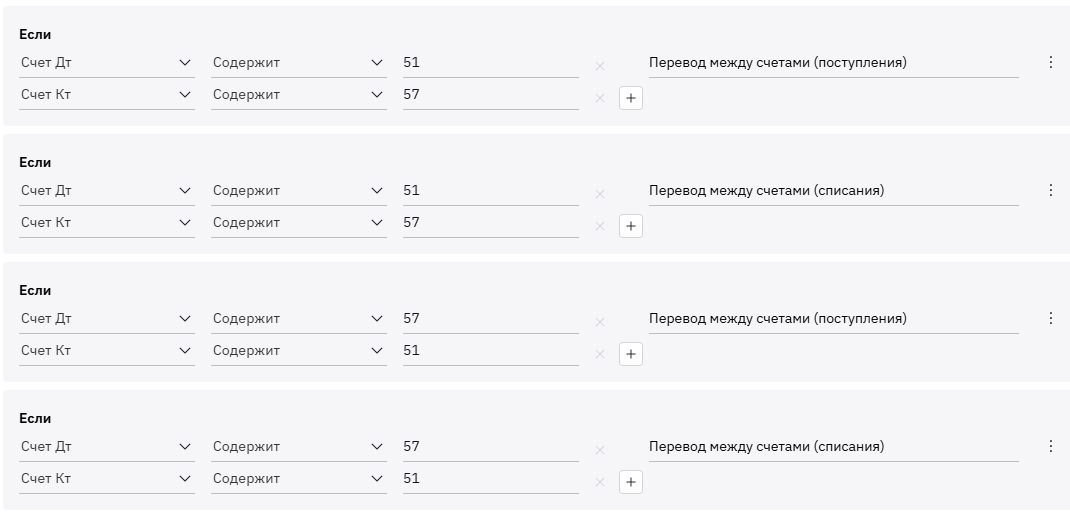Open three-dot menu of the first rule
The image size is (1070, 513).
pos(1050,62)
